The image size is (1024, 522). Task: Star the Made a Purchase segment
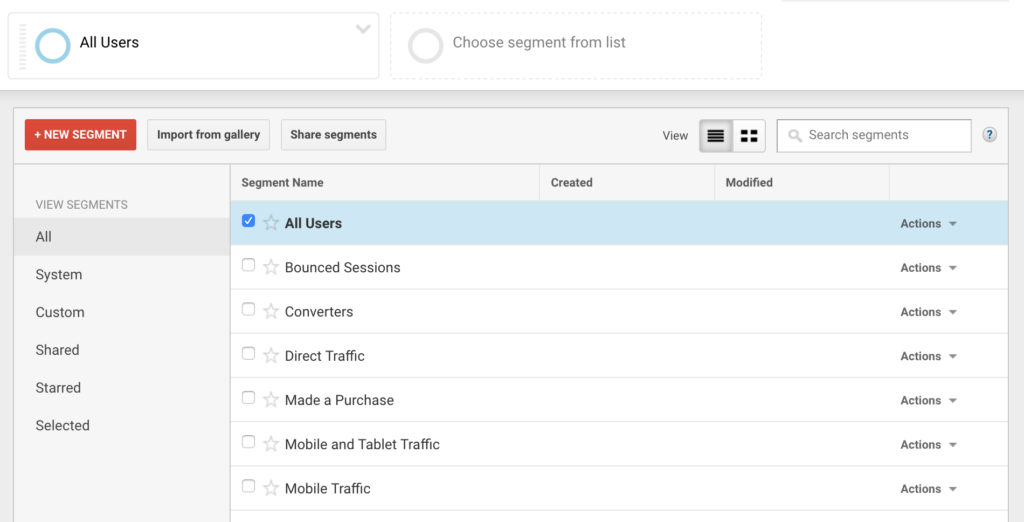click(x=270, y=400)
